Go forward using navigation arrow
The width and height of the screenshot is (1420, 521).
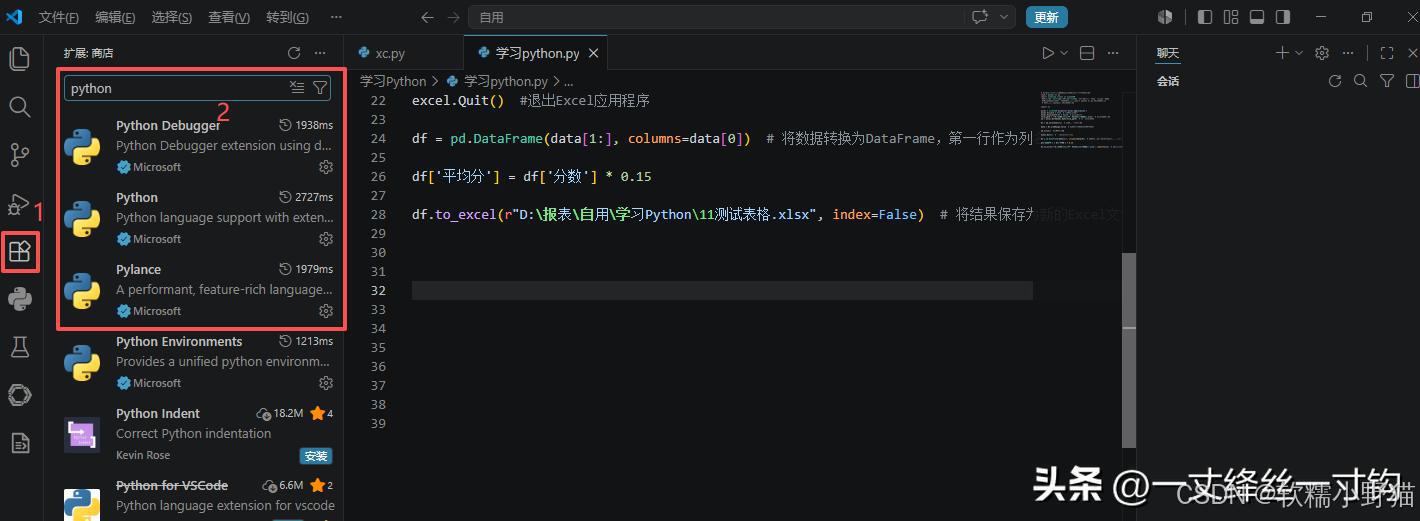(x=453, y=17)
